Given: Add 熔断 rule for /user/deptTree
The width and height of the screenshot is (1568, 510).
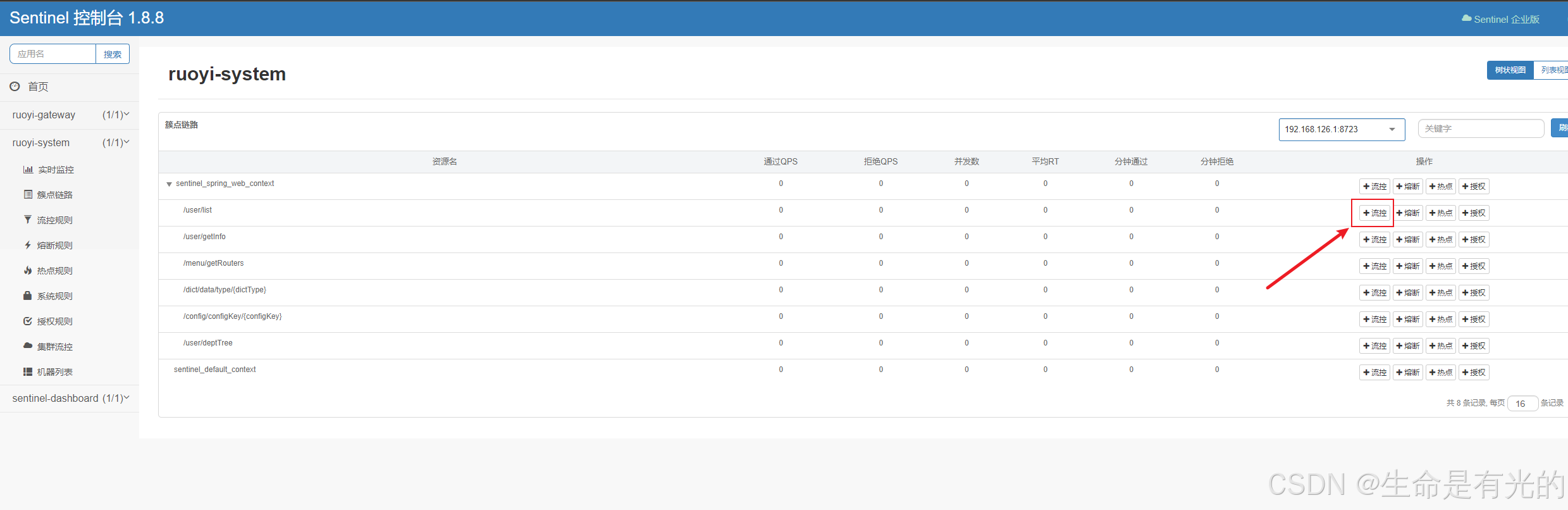Looking at the screenshot, I should point(1407,346).
